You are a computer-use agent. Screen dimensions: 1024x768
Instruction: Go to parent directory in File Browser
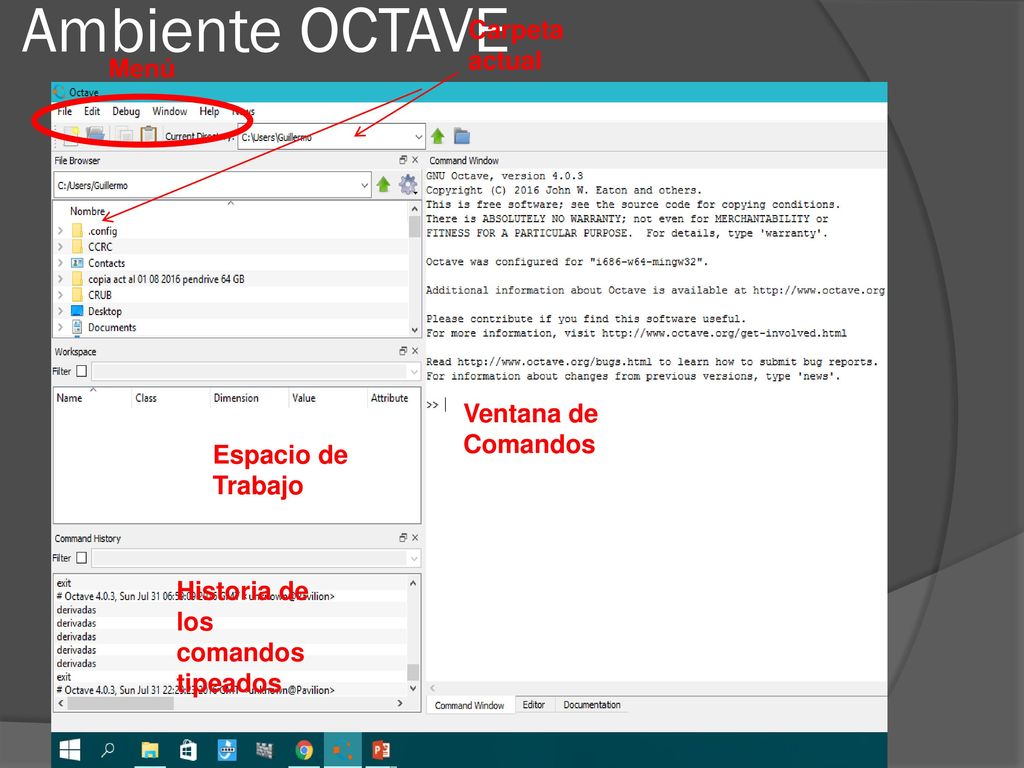pos(383,185)
